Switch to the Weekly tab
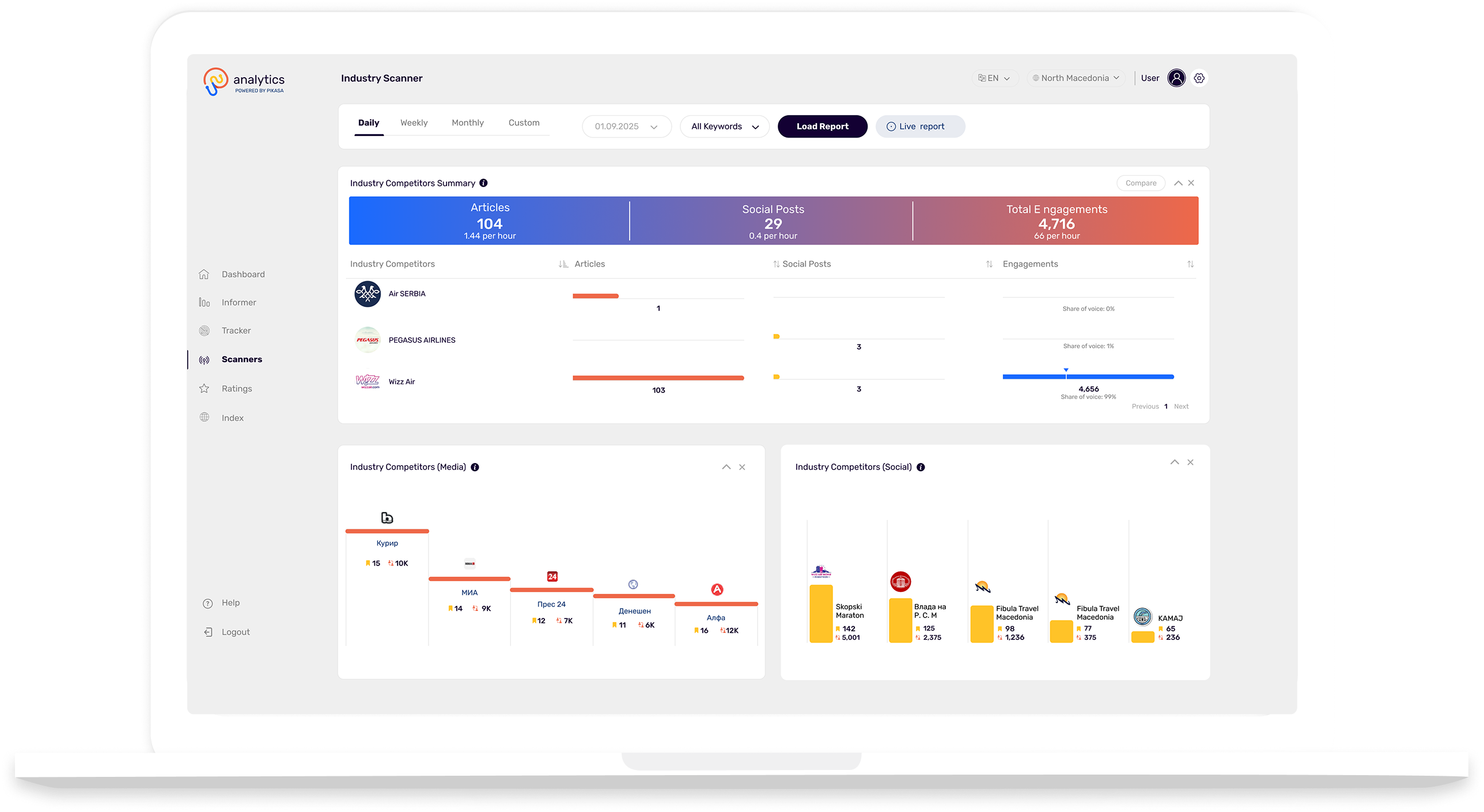The image size is (1484, 812). [414, 123]
